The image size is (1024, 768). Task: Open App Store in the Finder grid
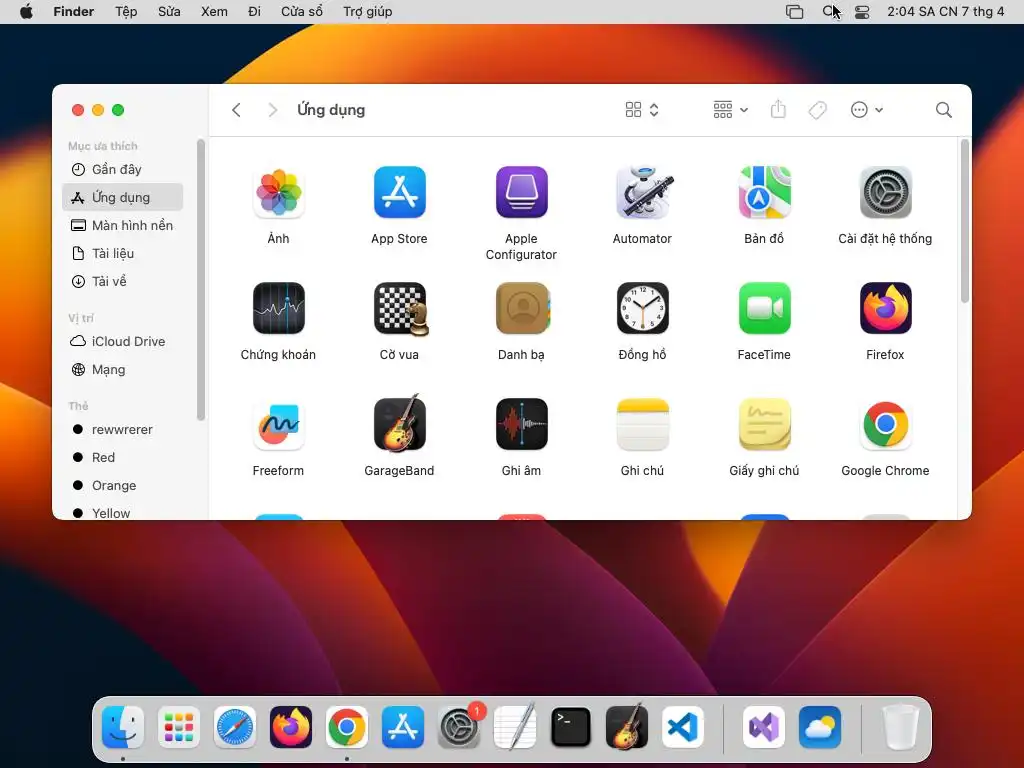(x=400, y=193)
